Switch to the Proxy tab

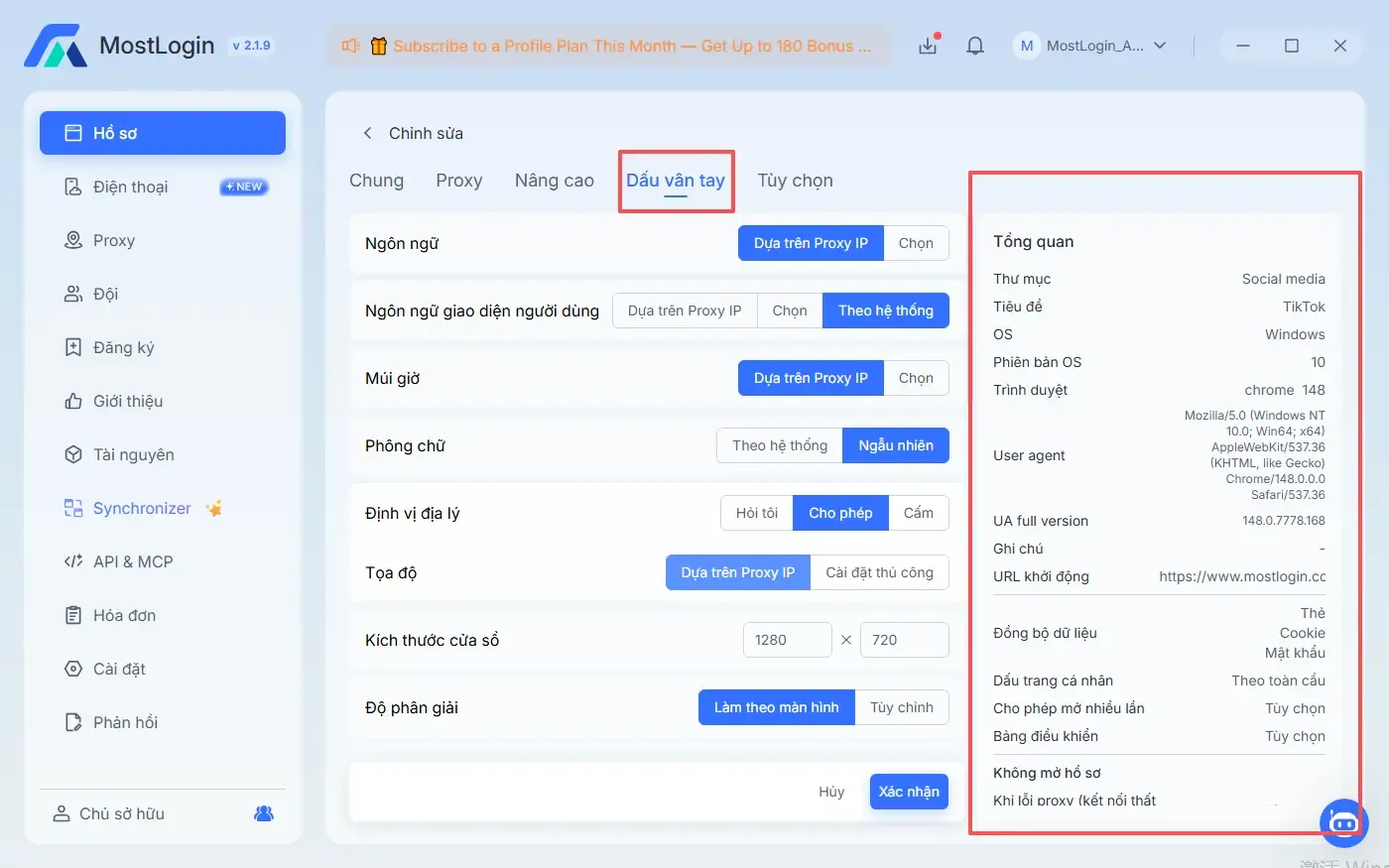458,181
